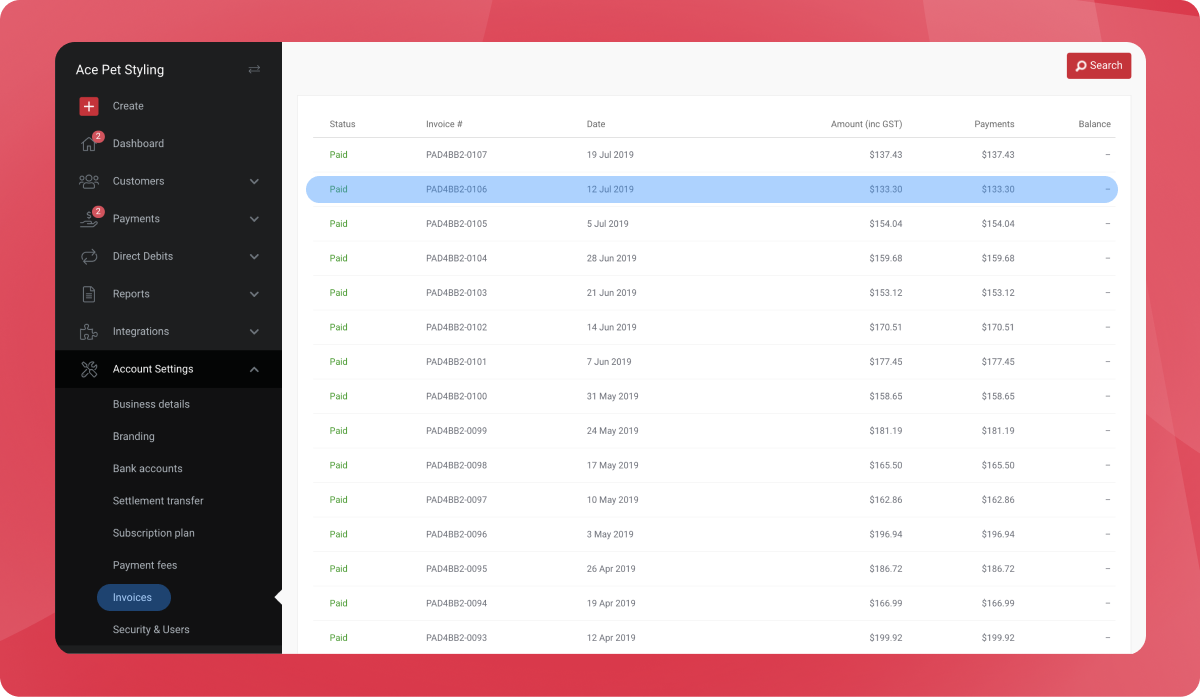This screenshot has width=1200, height=697.
Task: Click the Direct Debits cycle icon
Action: [x=89, y=256]
